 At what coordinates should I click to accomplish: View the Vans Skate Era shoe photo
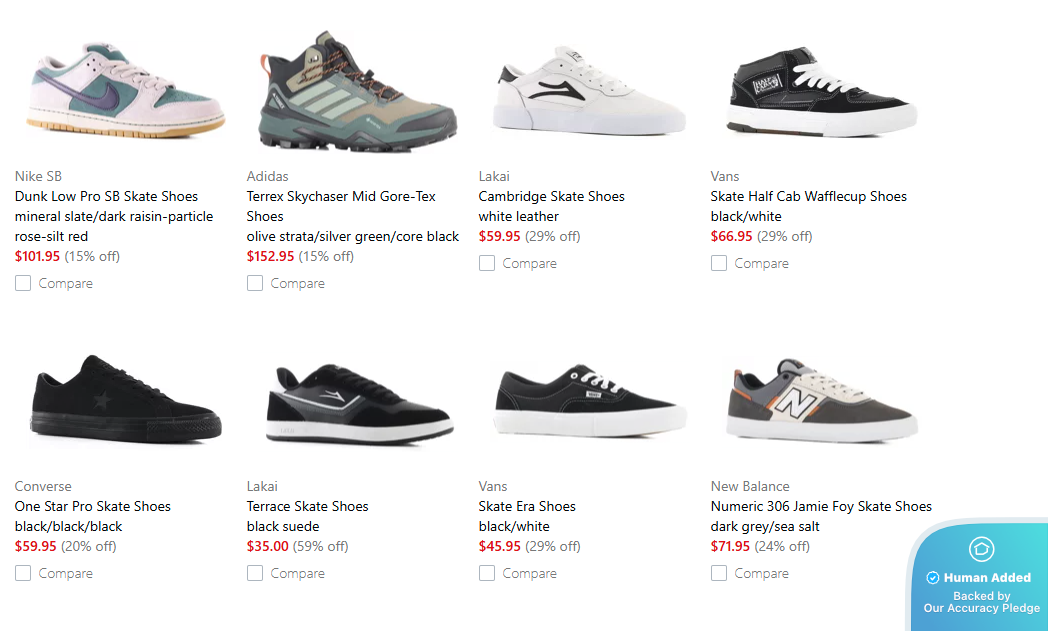click(x=590, y=401)
